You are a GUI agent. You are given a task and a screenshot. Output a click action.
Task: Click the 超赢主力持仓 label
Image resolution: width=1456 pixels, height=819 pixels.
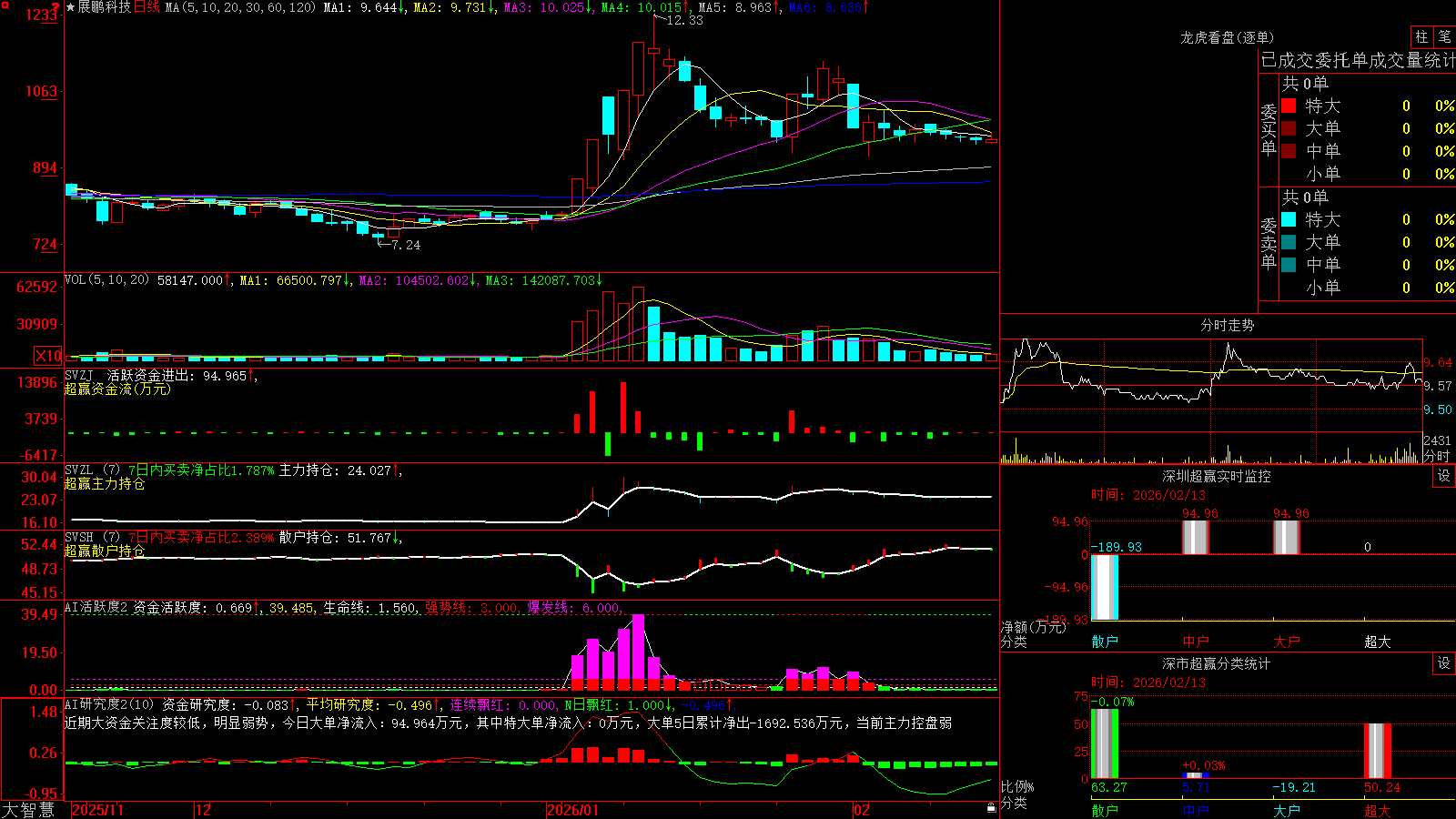pos(105,484)
